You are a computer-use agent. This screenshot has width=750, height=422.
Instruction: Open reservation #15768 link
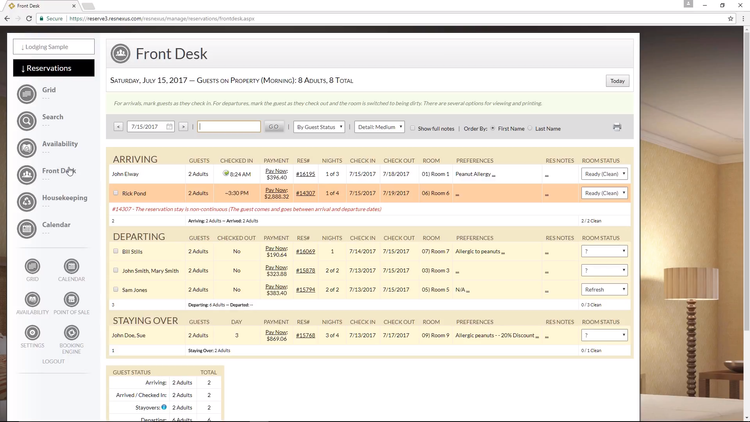[305, 335]
